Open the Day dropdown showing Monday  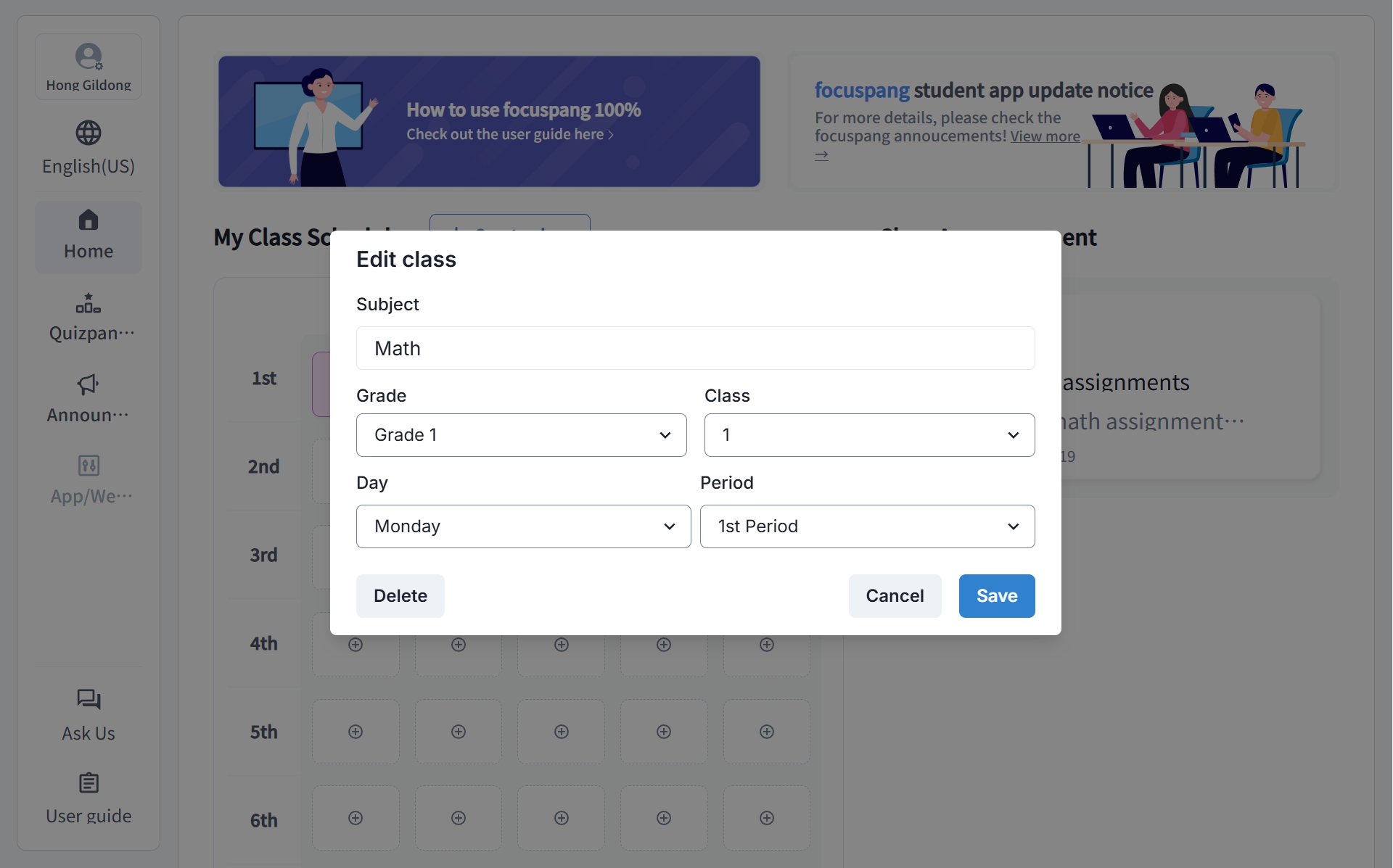tap(523, 526)
